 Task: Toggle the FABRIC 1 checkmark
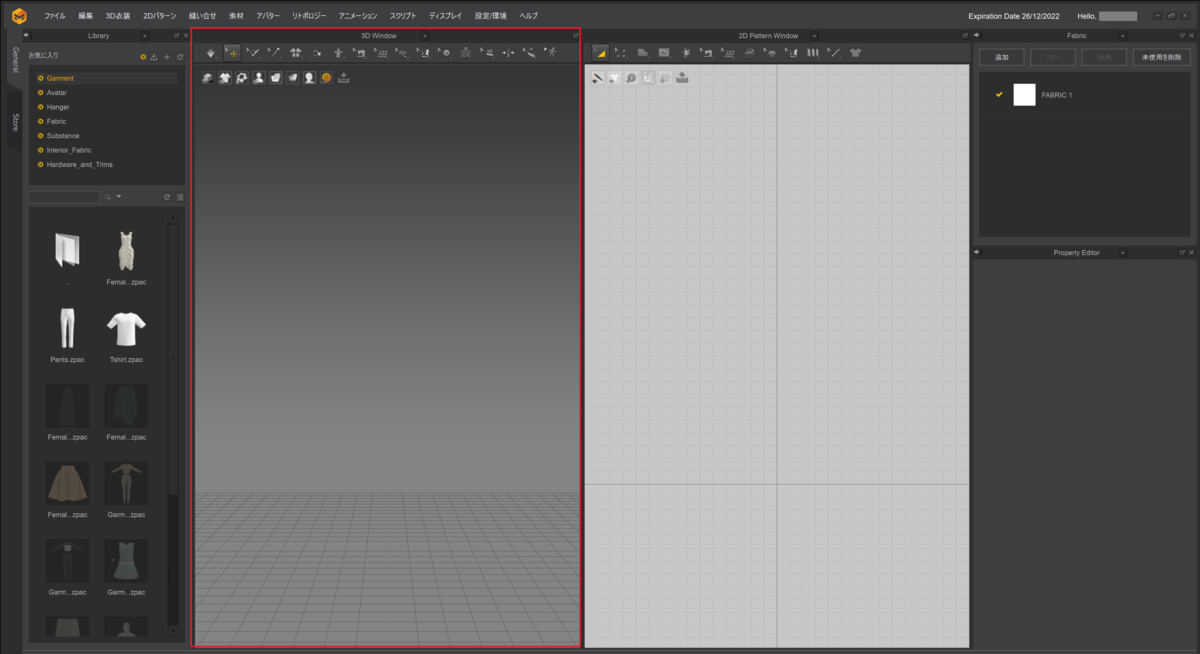pyautogui.click(x=999, y=94)
